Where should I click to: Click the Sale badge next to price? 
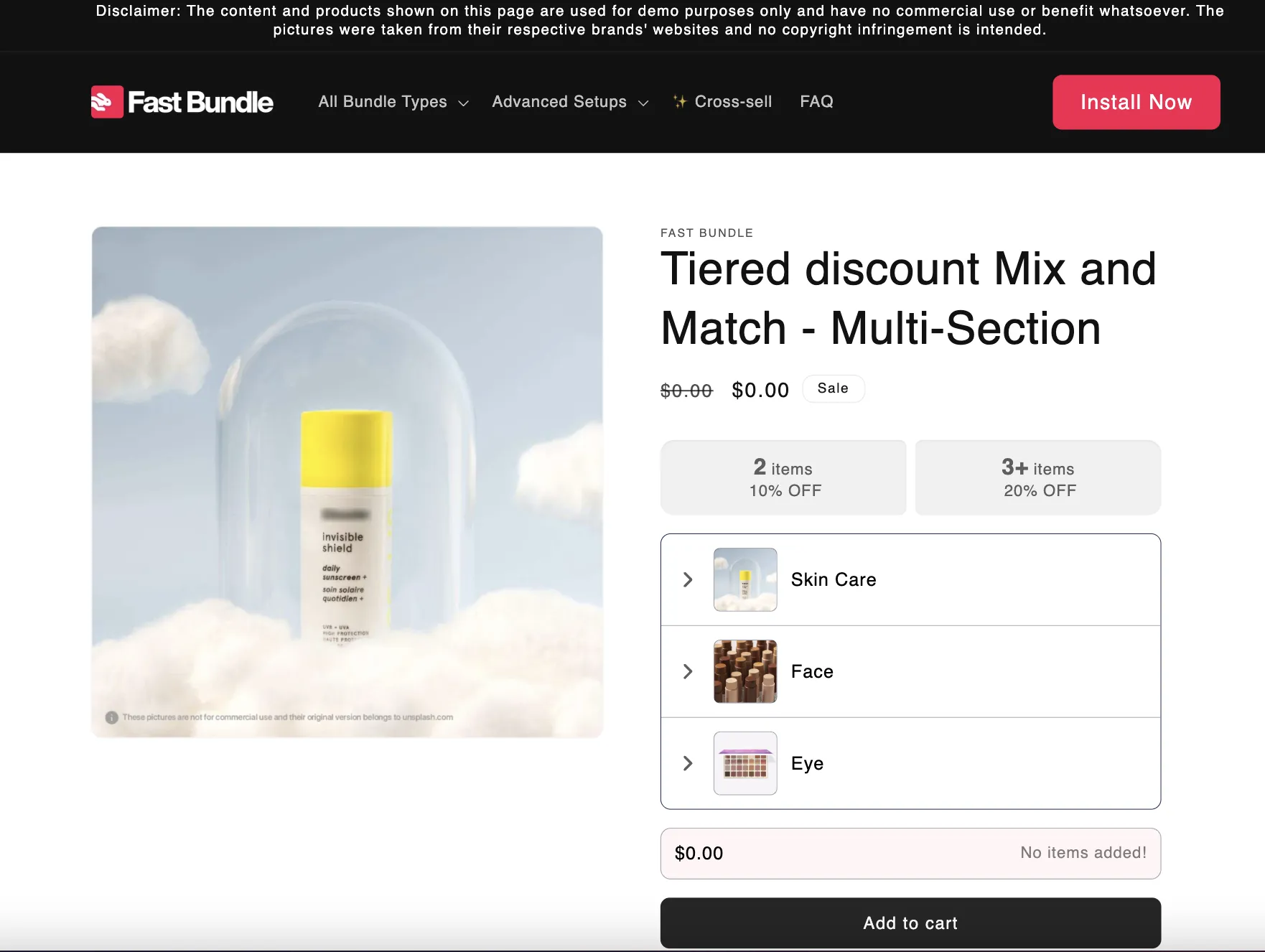[833, 388]
